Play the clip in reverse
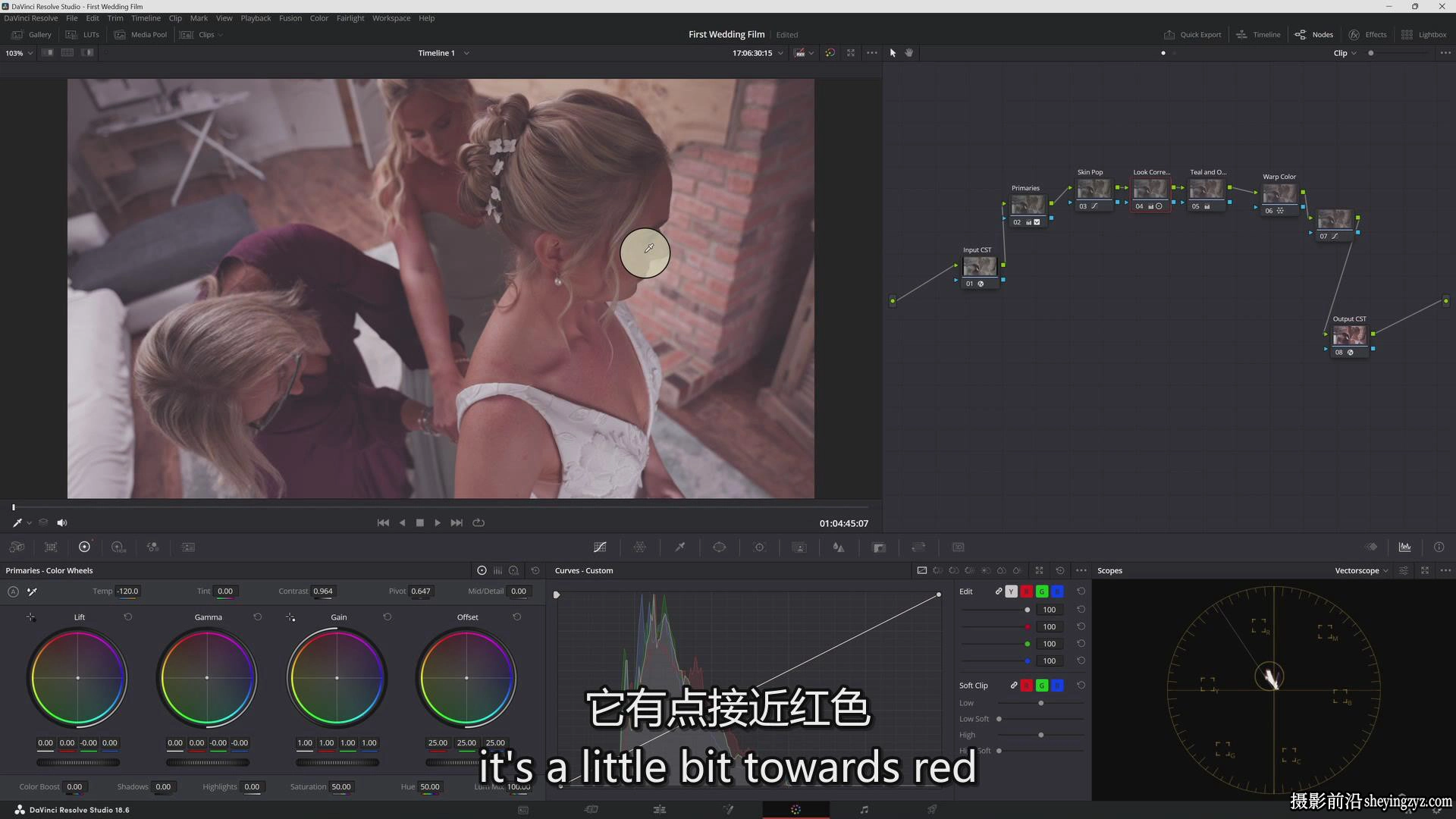This screenshot has height=819, width=1456. click(402, 522)
